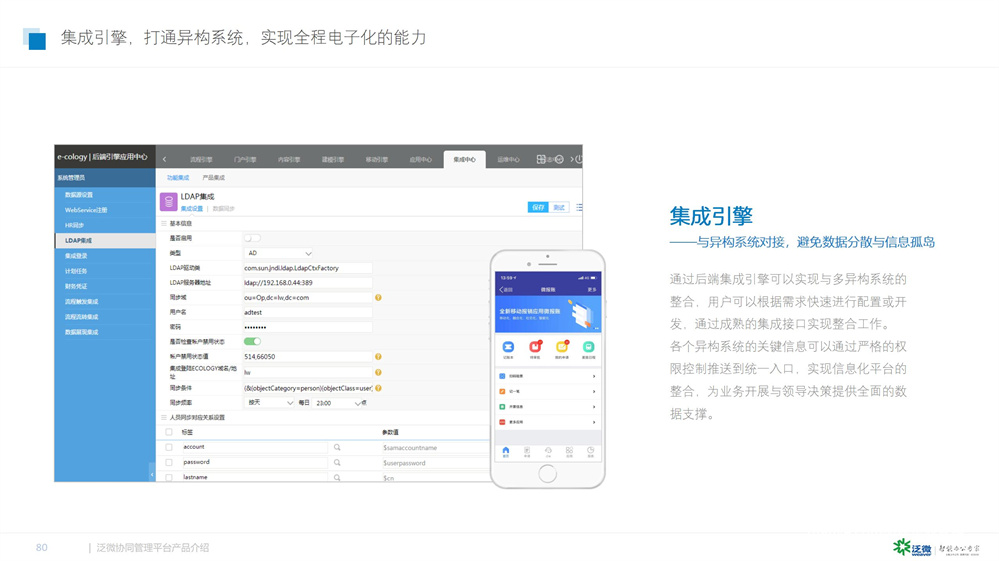Click the LDAP driver class input field
Image resolution: width=999 pixels, height=561 pixels.
click(308, 268)
